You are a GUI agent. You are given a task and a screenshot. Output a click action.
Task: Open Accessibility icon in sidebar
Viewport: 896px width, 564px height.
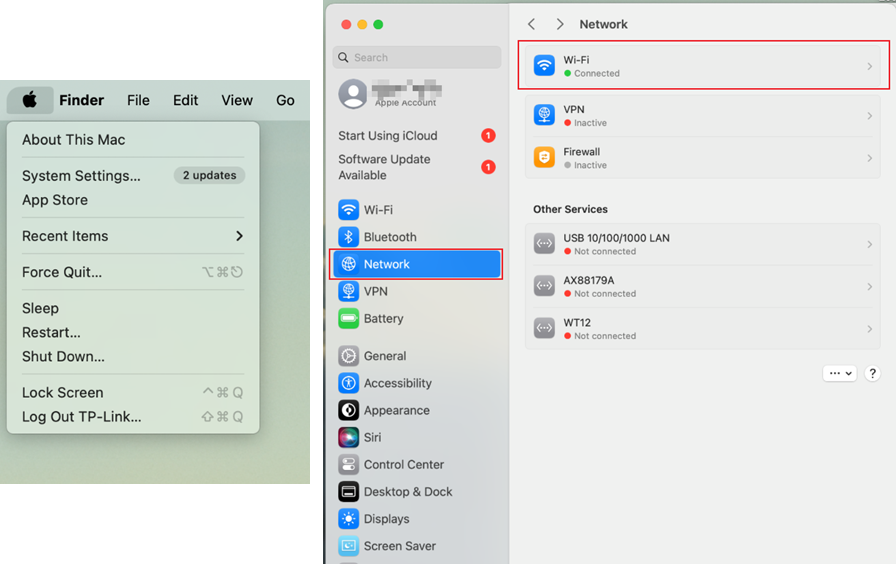point(348,383)
